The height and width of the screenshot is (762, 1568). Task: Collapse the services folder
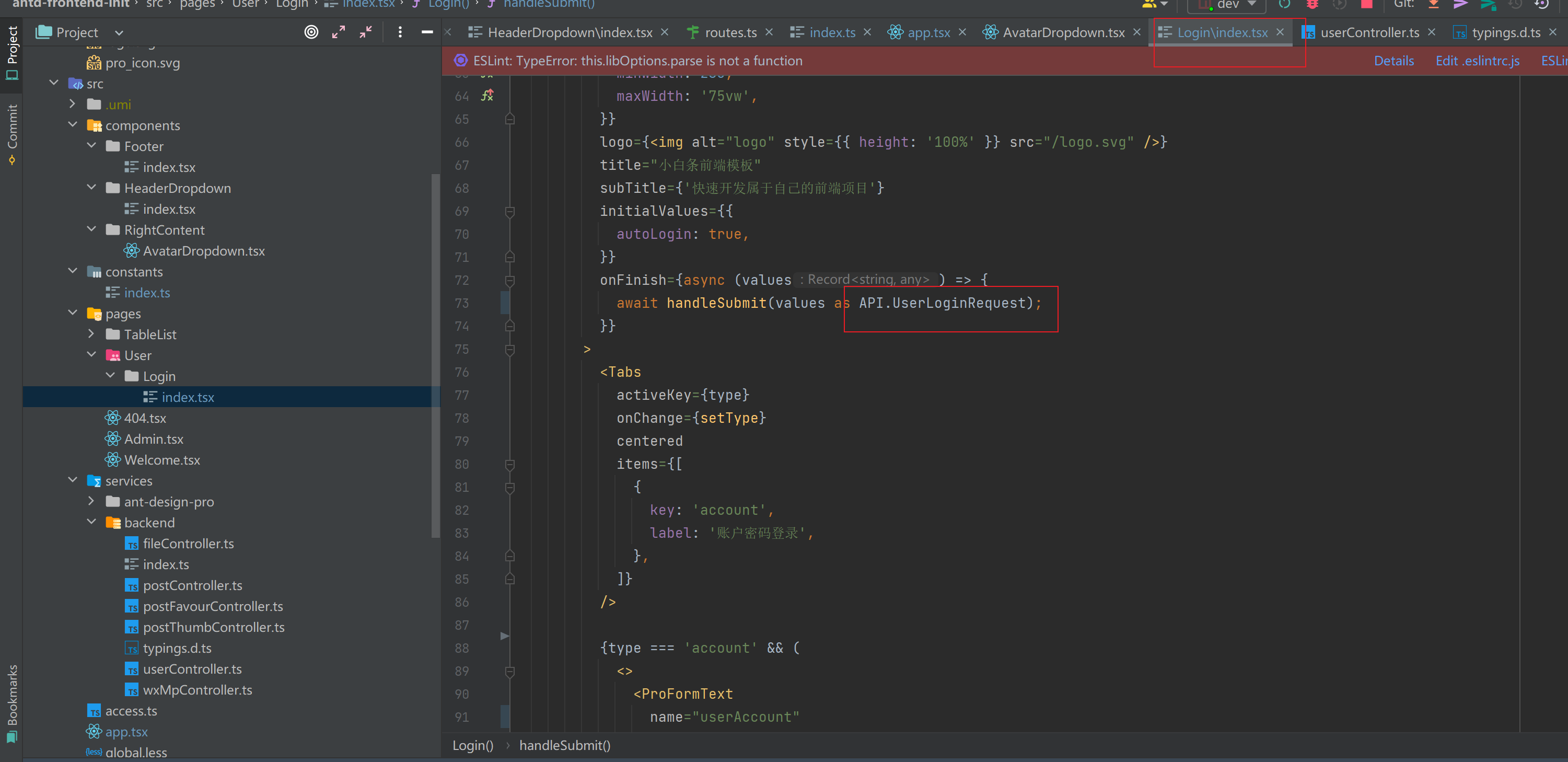point(73,480)
